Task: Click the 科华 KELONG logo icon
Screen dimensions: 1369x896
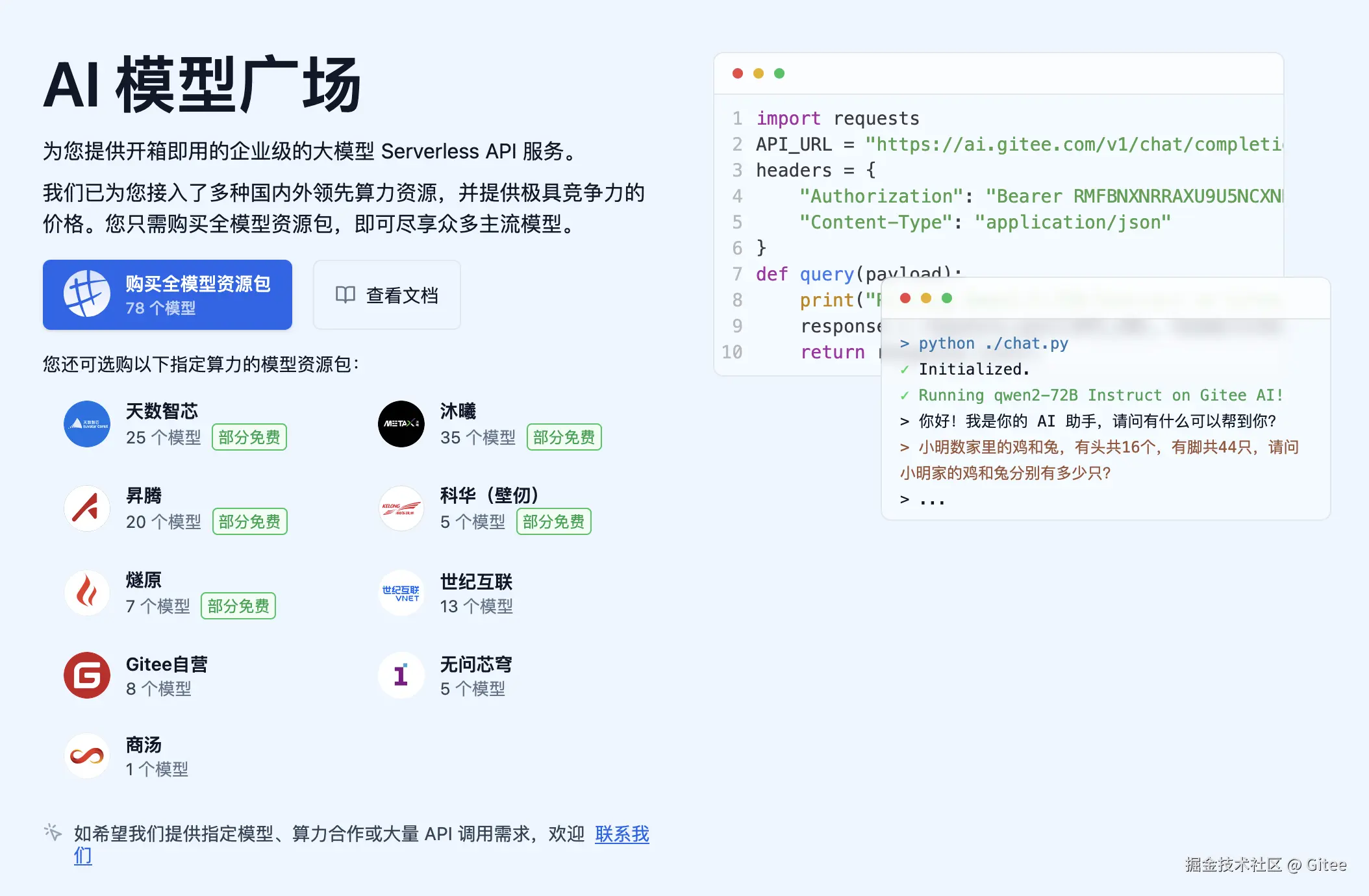Action: (401, 508)
